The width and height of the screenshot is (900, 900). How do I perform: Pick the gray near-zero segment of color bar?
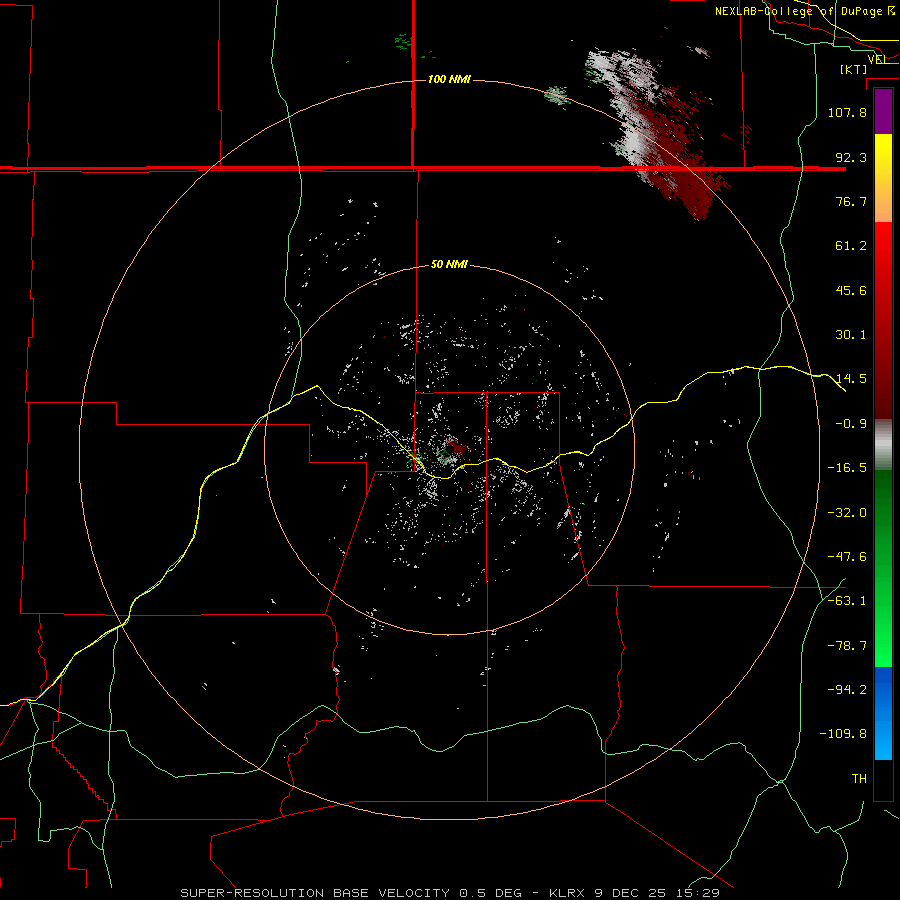point(883,444)
